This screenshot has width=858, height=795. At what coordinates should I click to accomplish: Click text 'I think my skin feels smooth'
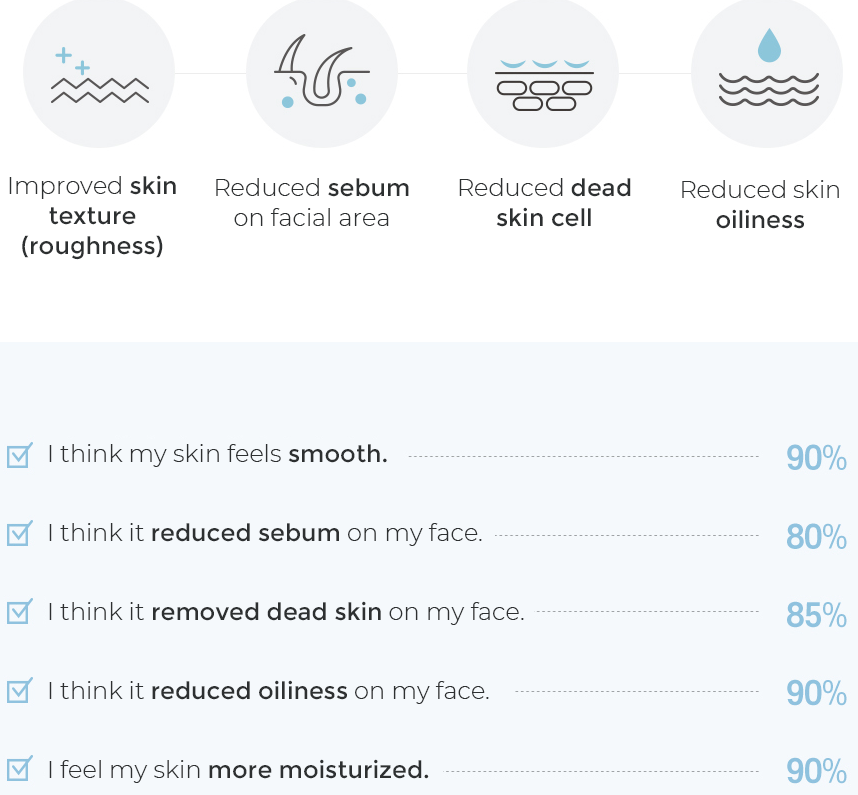[218, 454]
